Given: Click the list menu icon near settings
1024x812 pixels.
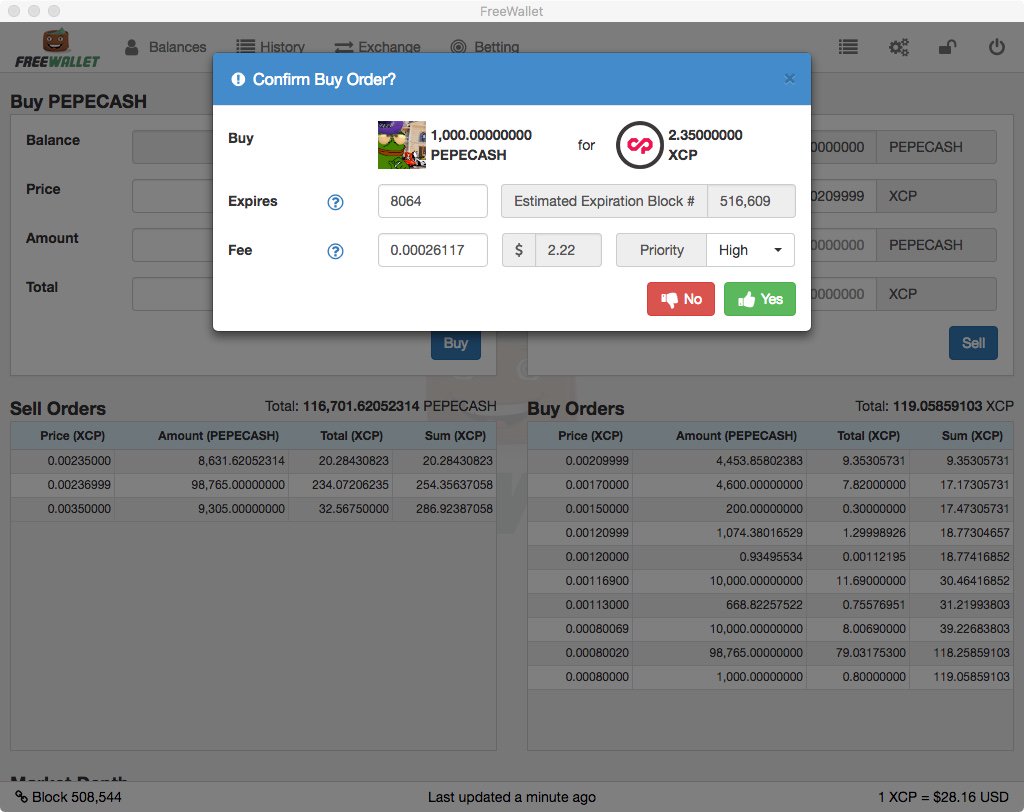Looking at the screenshot, I should tap(848, 46).
